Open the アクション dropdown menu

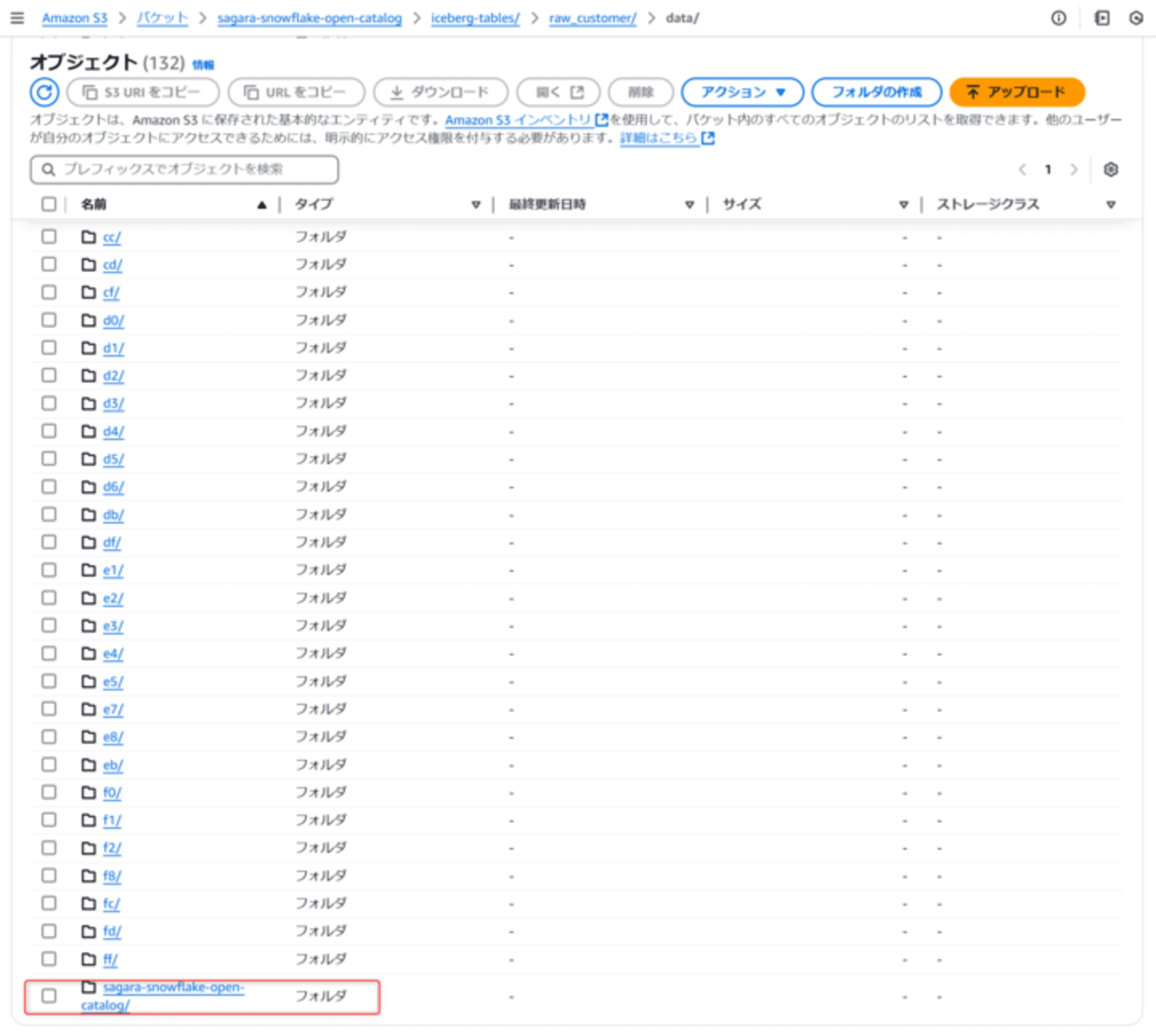point(742,92)
